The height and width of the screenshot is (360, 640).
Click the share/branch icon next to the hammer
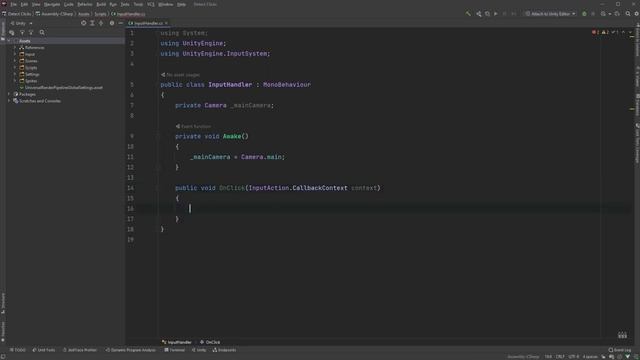(x=478, y=14)
